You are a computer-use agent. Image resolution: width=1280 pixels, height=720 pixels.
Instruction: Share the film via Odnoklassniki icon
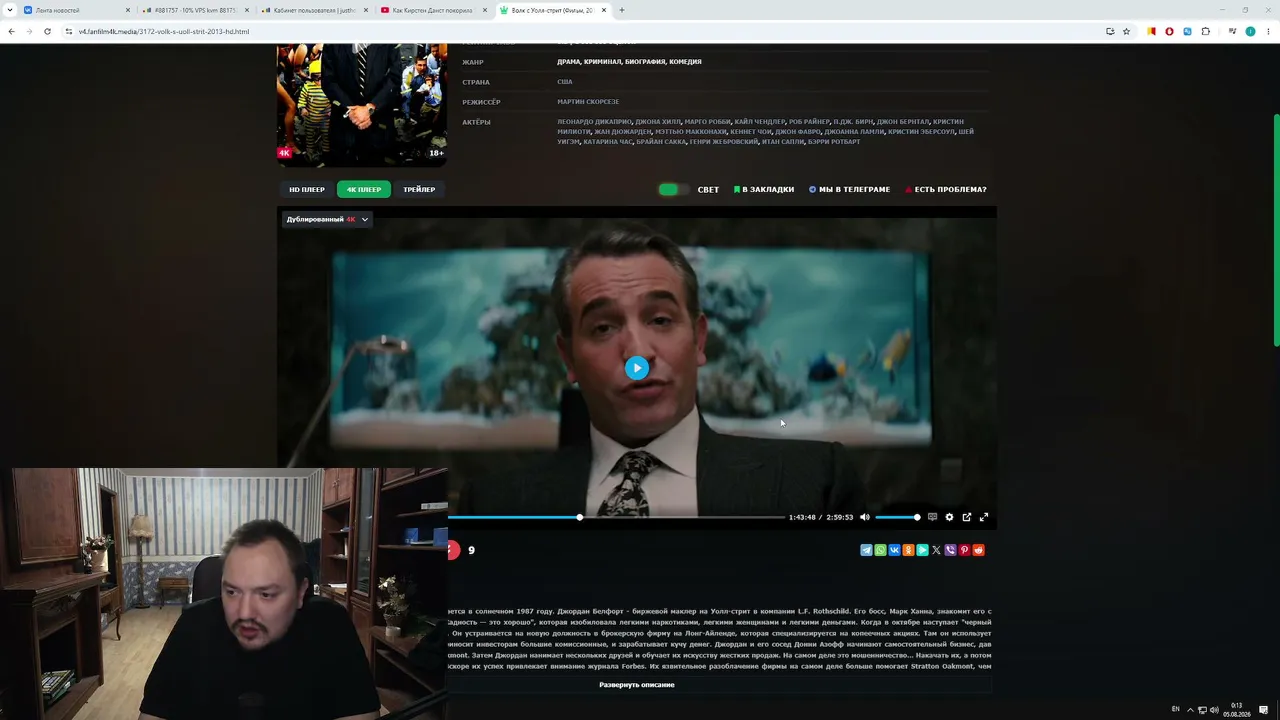click(908, 550)
